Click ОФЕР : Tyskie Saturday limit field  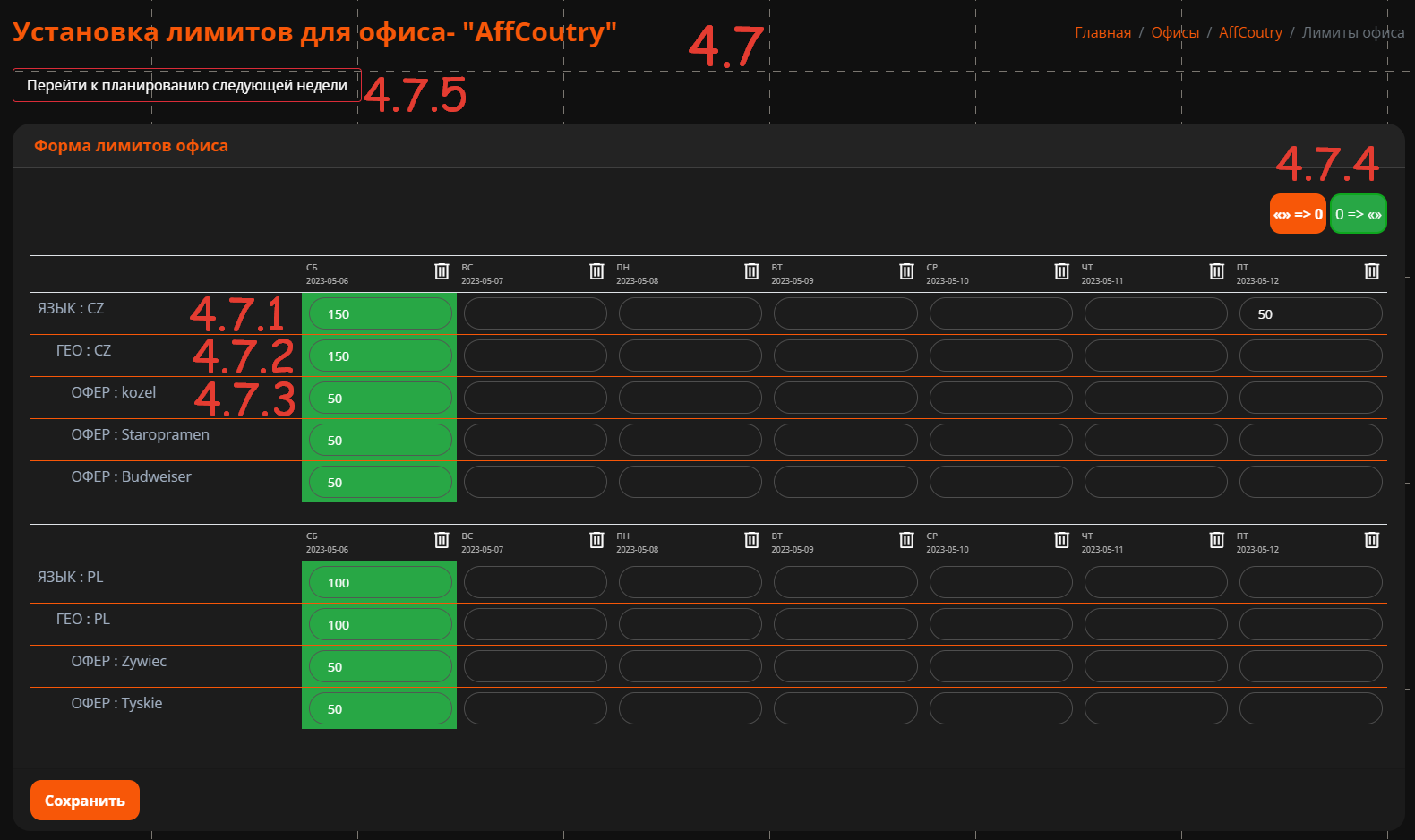(381, 708)
